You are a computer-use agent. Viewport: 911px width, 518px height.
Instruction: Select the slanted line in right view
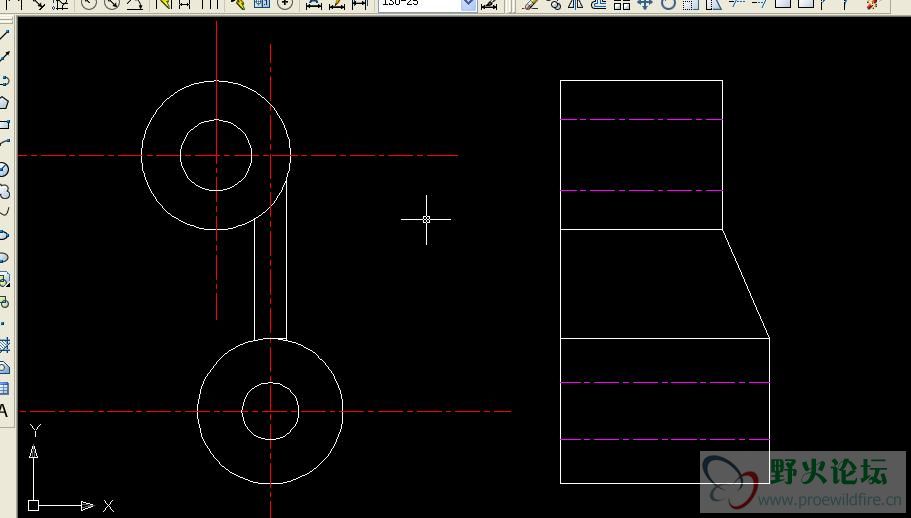click(746, 284)
